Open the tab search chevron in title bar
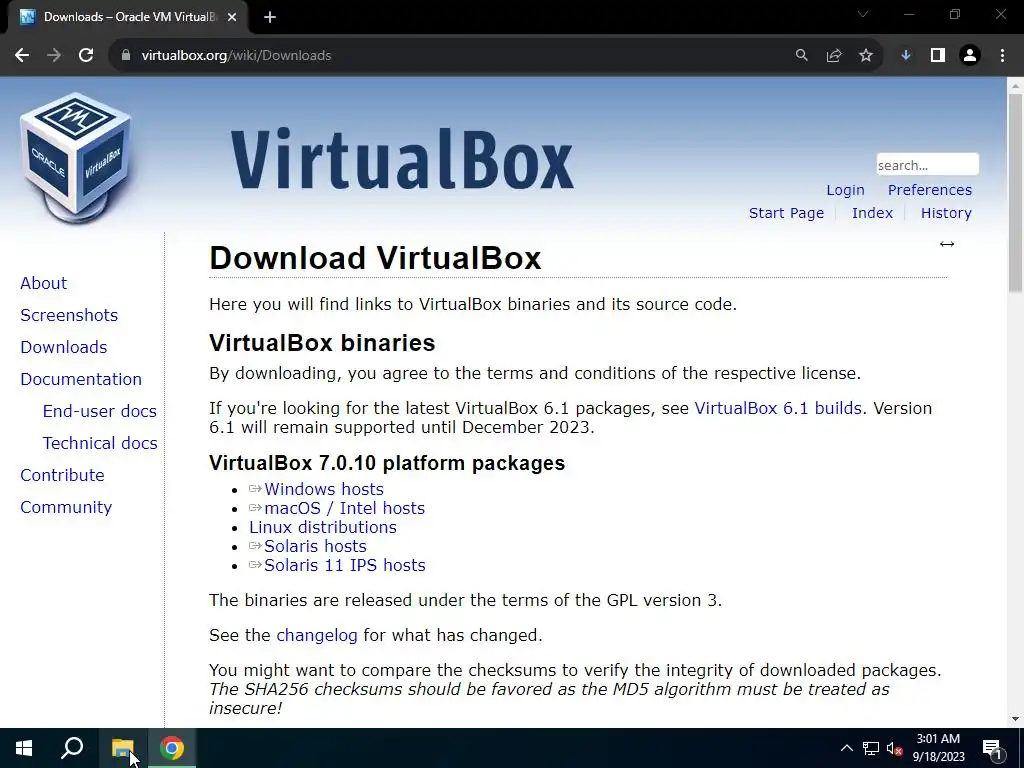The image size is (1024, 768). pos(863,14)
